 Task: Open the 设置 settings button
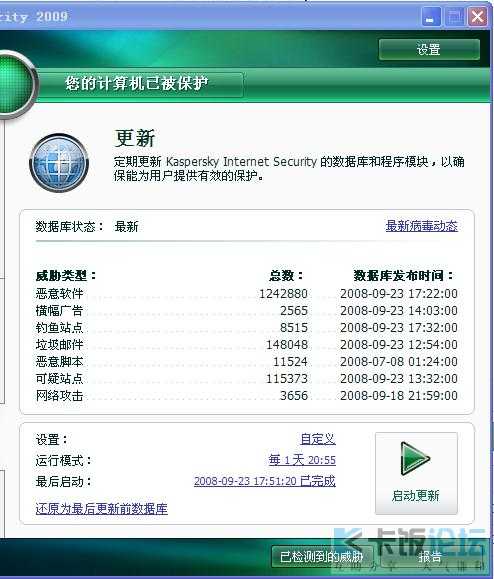[x=429, y=49]
